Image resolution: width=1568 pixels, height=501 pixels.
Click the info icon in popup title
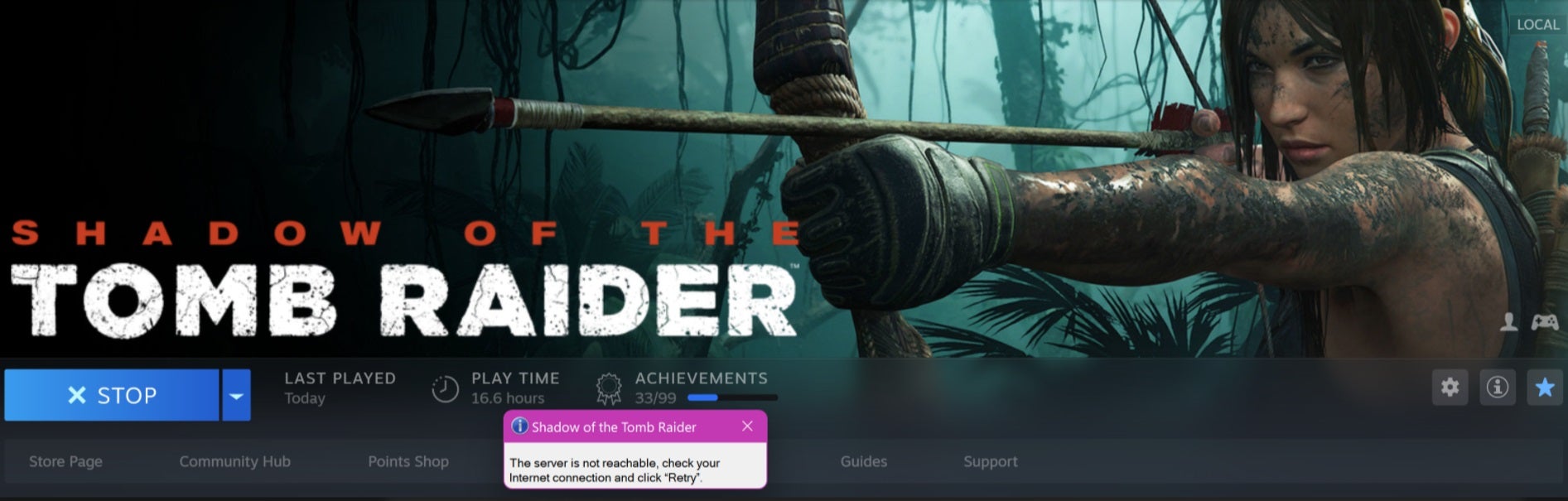(x=519, y=426)
